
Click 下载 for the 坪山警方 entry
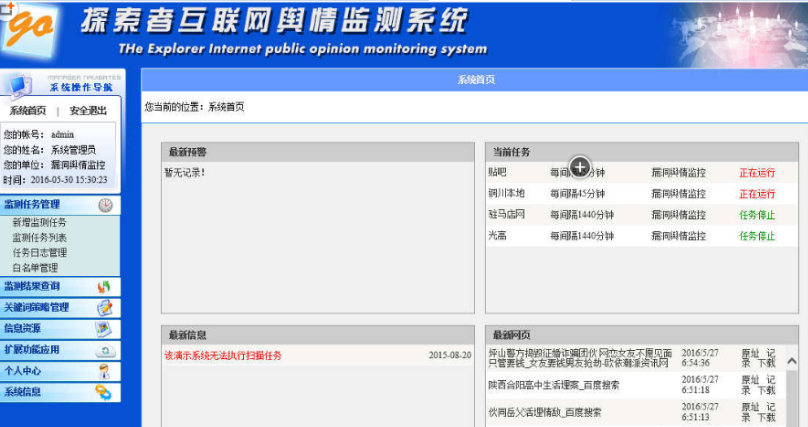766,363
